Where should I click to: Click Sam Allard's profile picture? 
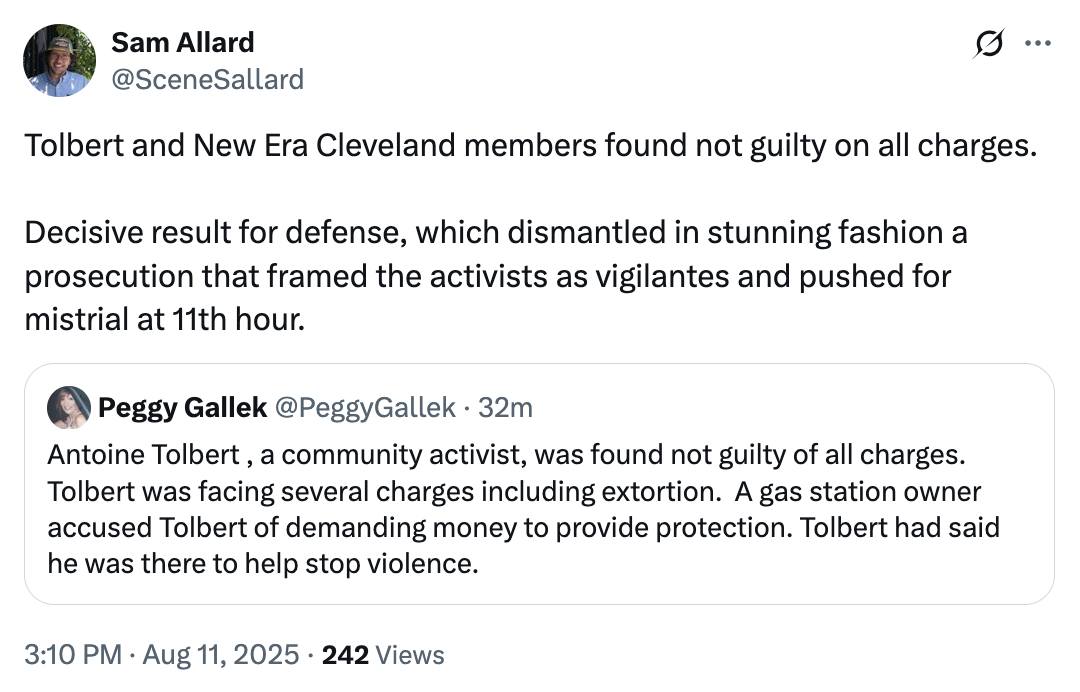tap(59, 60)
